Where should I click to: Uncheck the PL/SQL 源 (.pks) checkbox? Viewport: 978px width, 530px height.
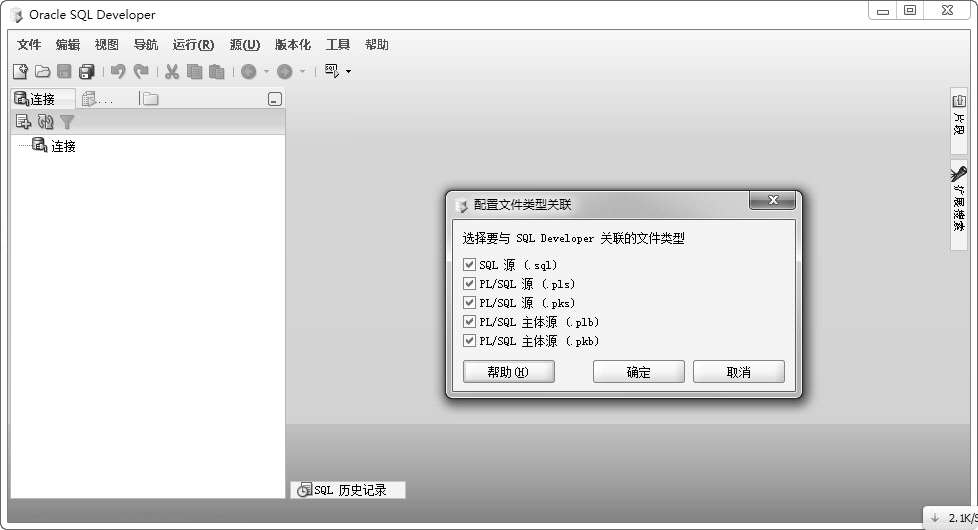coord(470,302)
